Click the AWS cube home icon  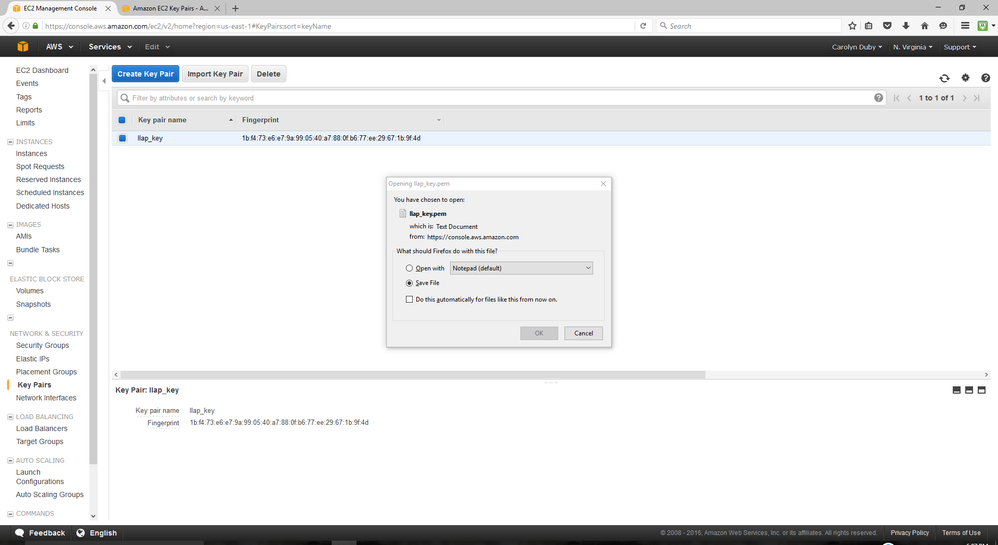coord(23,46)
